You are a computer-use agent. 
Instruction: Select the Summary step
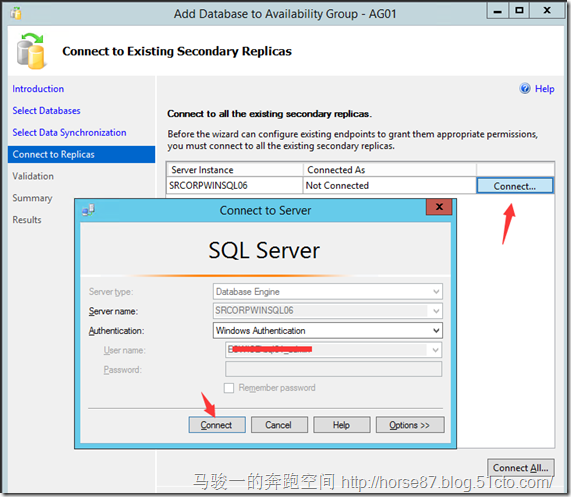pyautogui.click(x=32, y=198)
